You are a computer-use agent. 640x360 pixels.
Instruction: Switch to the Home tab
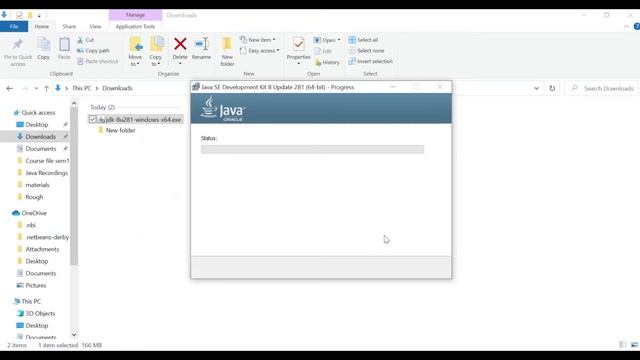42,27
